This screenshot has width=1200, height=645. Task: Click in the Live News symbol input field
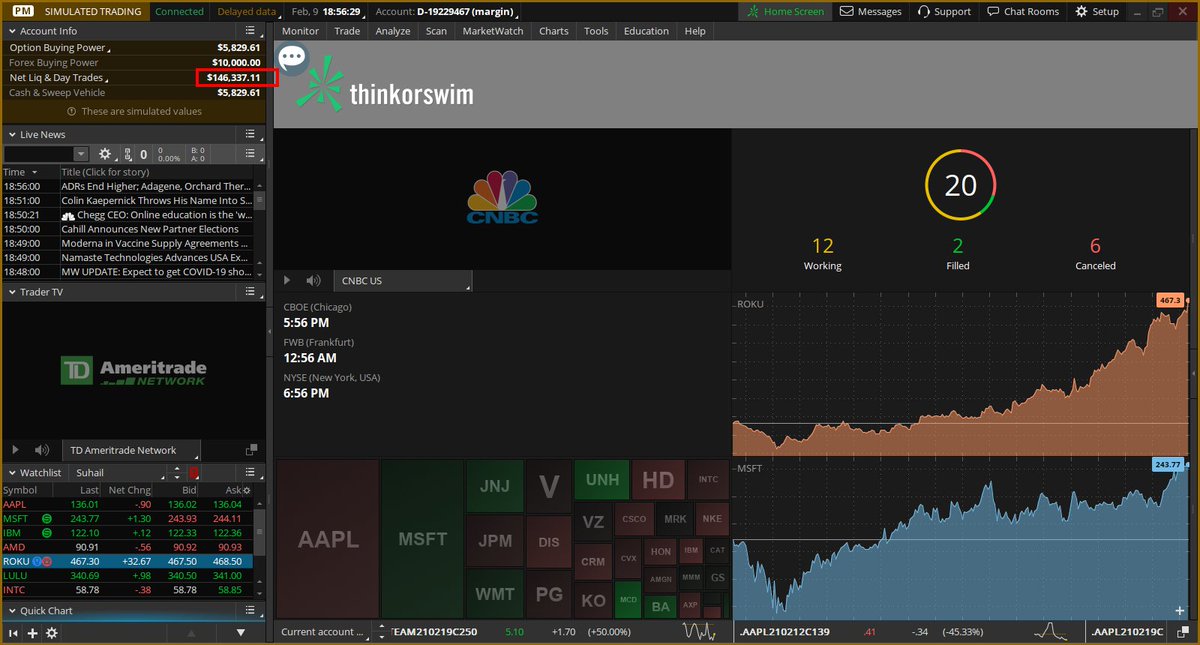point(38,154)
